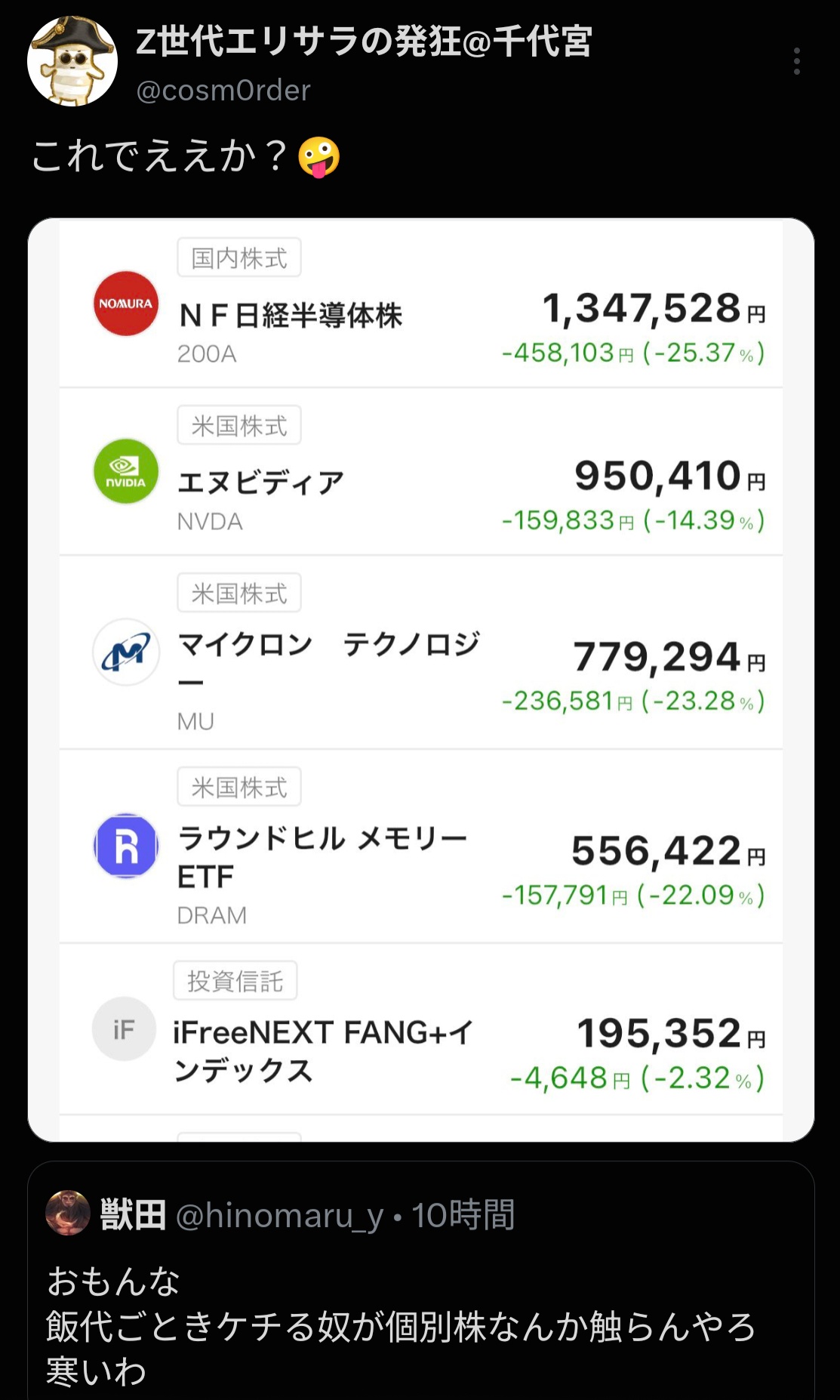Screen dimensions: 840x1400
Task: Open 獣田's quoted profile avatar
Action: click(68, 1213)
